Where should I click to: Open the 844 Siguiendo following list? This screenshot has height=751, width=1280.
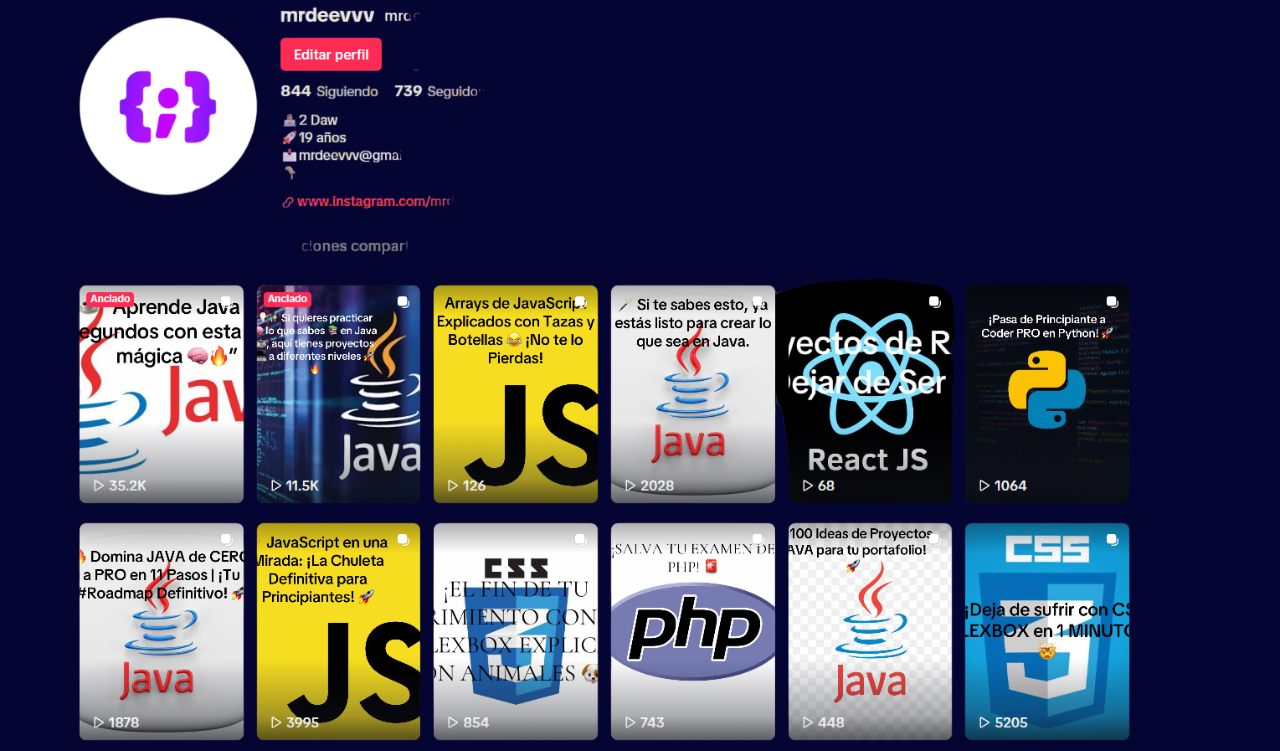tap(330, 91)
